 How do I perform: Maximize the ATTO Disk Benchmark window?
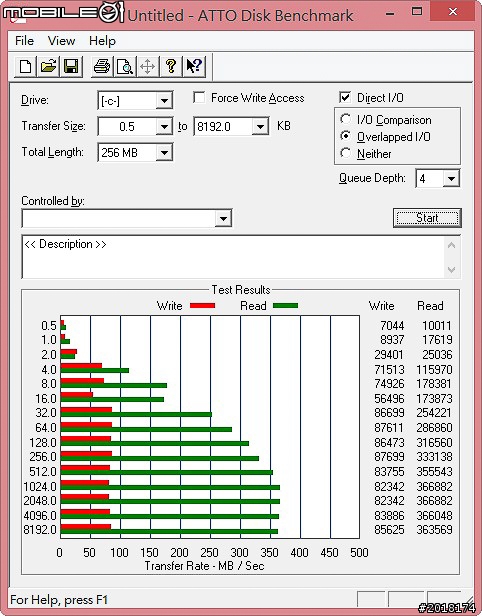tap(417, 11)
